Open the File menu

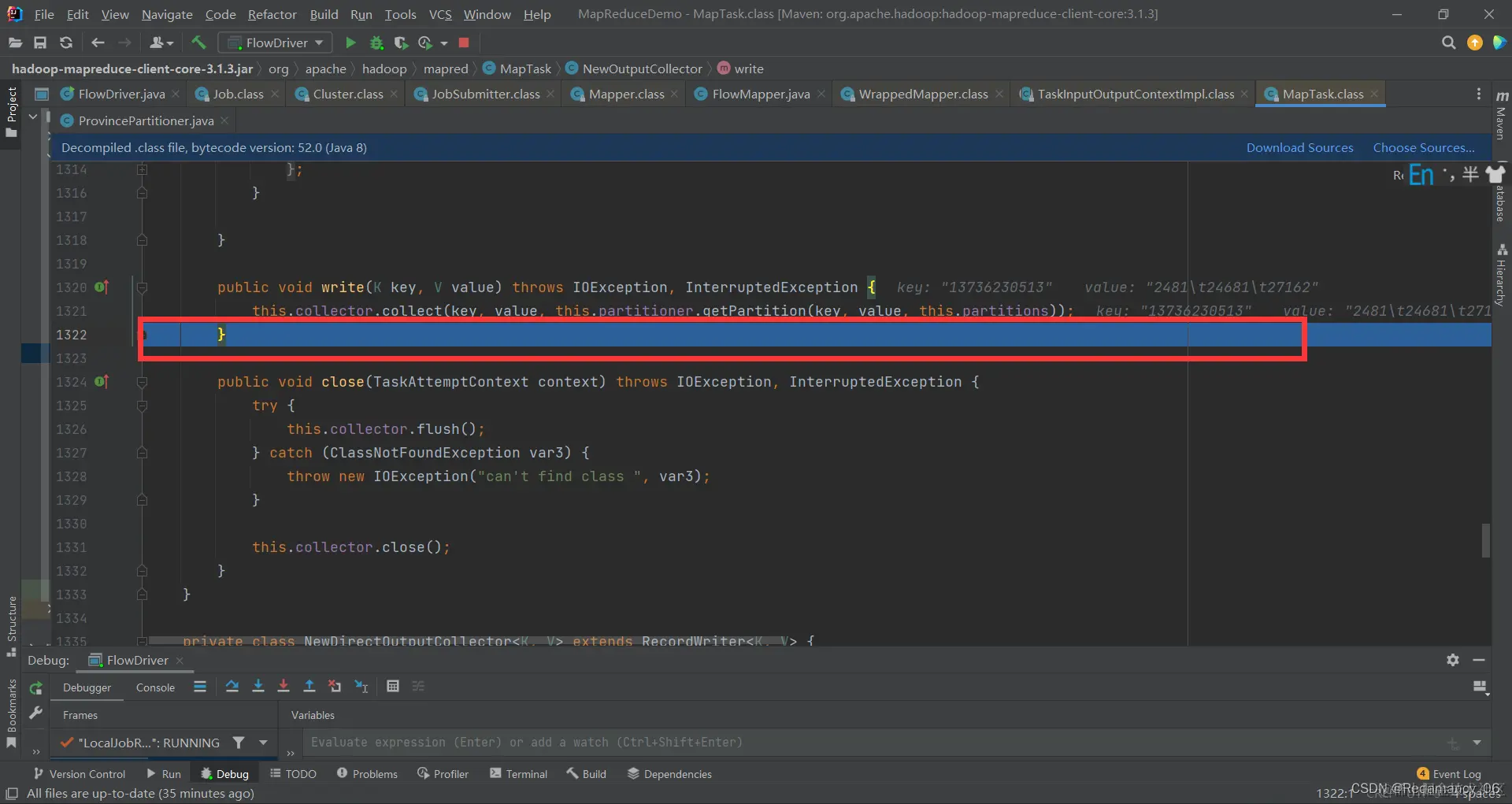pos(44,14)
